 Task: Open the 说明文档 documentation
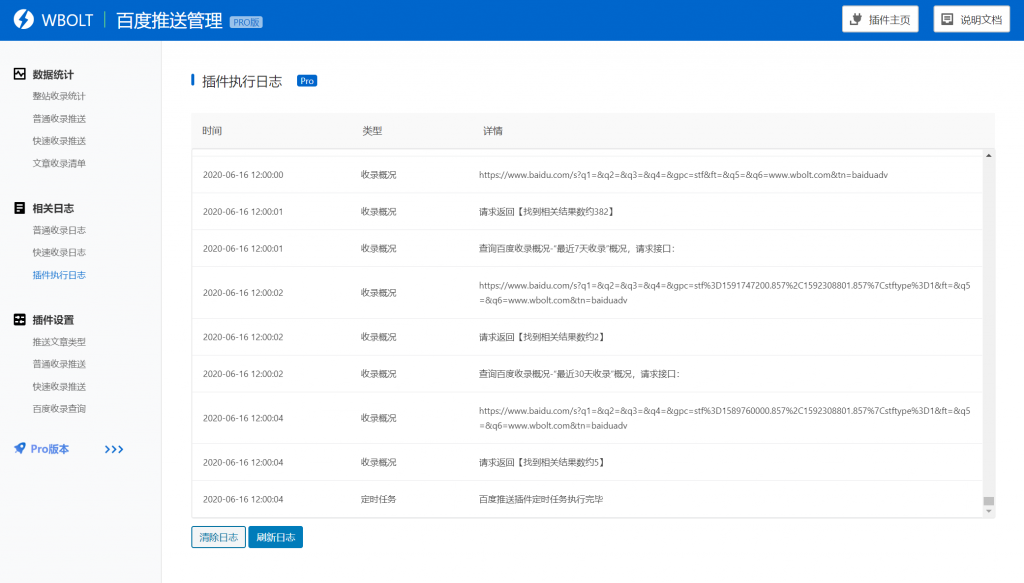click(971, 18)
